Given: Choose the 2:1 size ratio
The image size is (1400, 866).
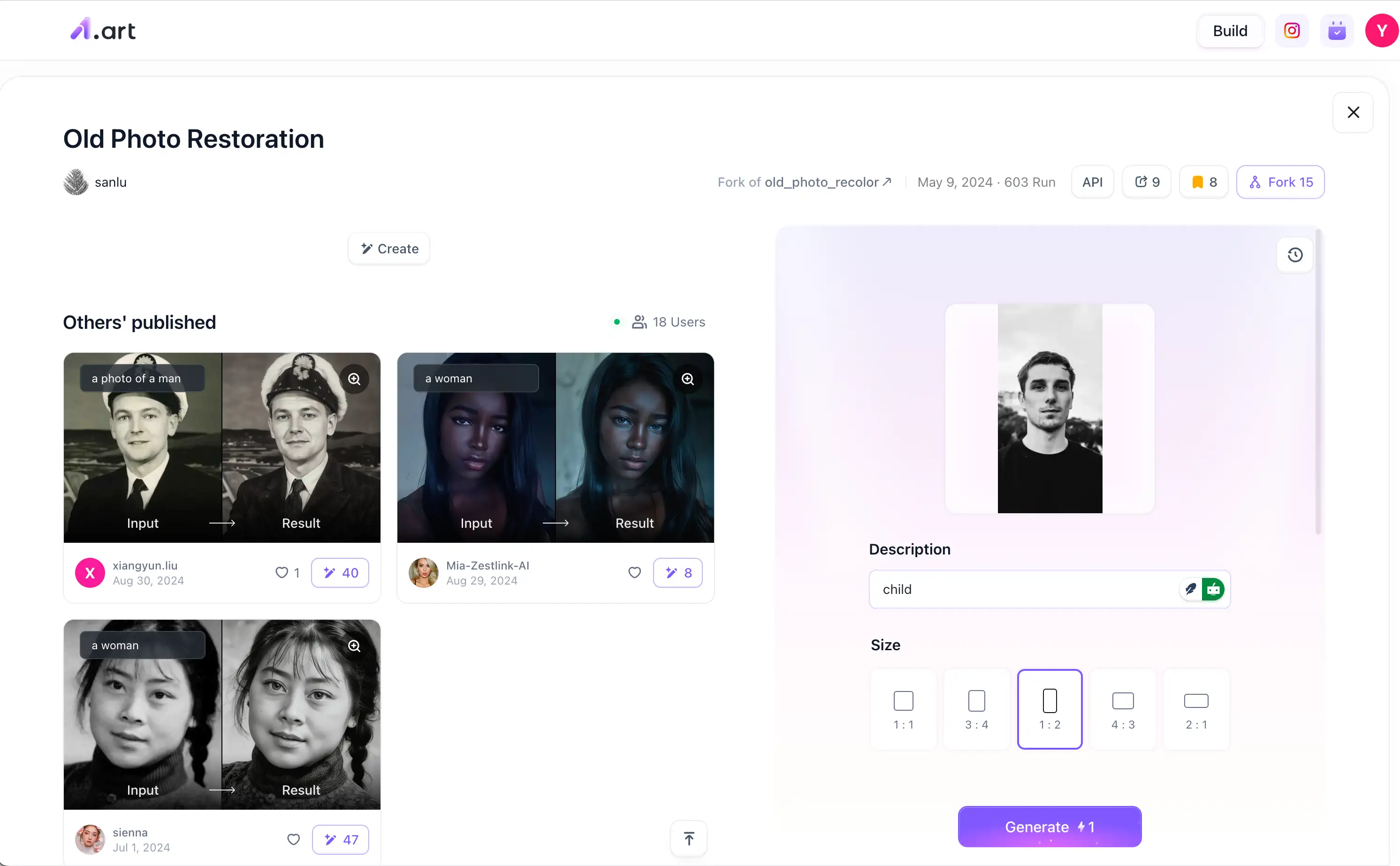Looking at the screenshot, I should click(1196, 709).
